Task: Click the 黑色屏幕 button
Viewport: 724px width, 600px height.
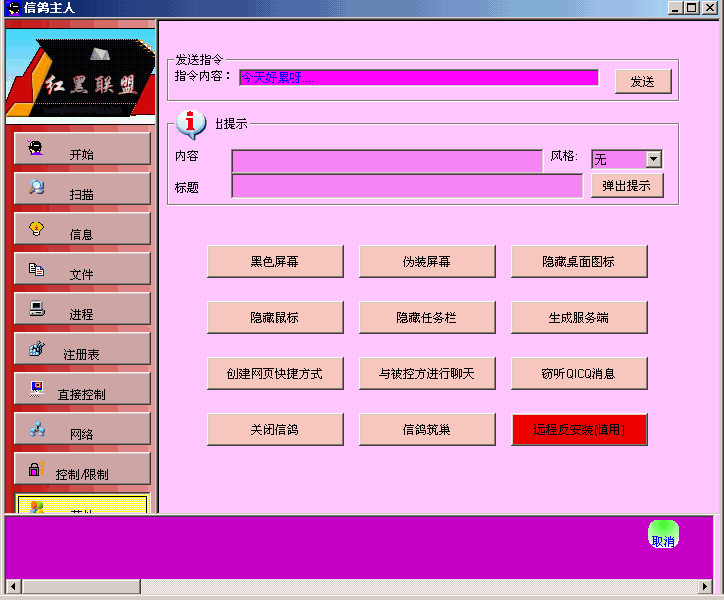Action: 275,262
